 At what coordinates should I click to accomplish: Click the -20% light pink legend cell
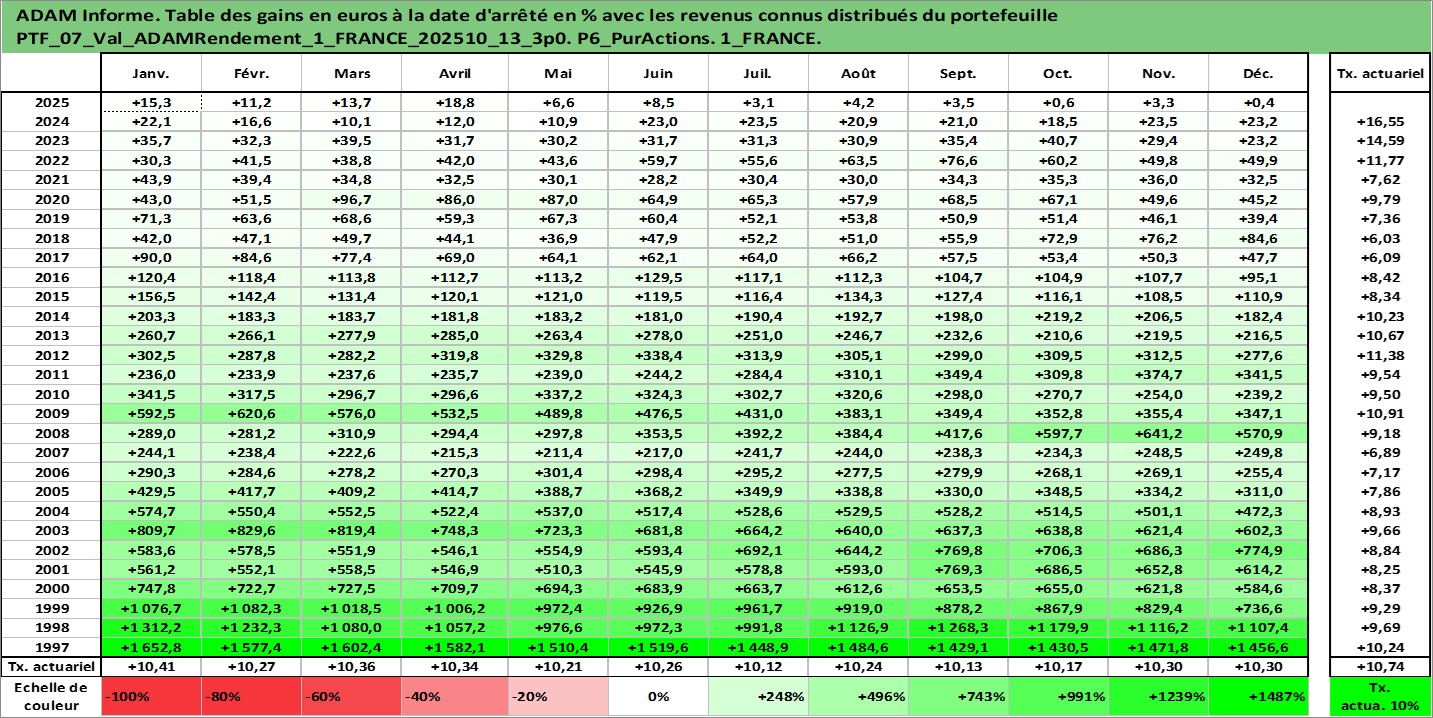click(x=558, y=696)
